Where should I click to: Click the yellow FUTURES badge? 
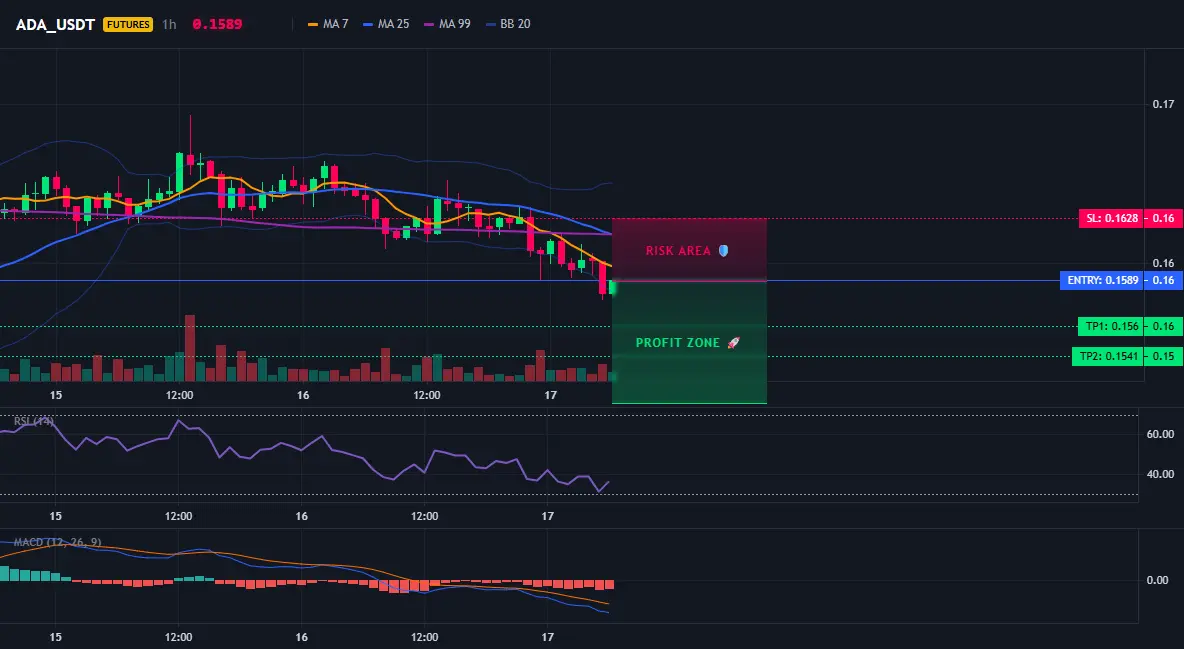tap(128, 24)
